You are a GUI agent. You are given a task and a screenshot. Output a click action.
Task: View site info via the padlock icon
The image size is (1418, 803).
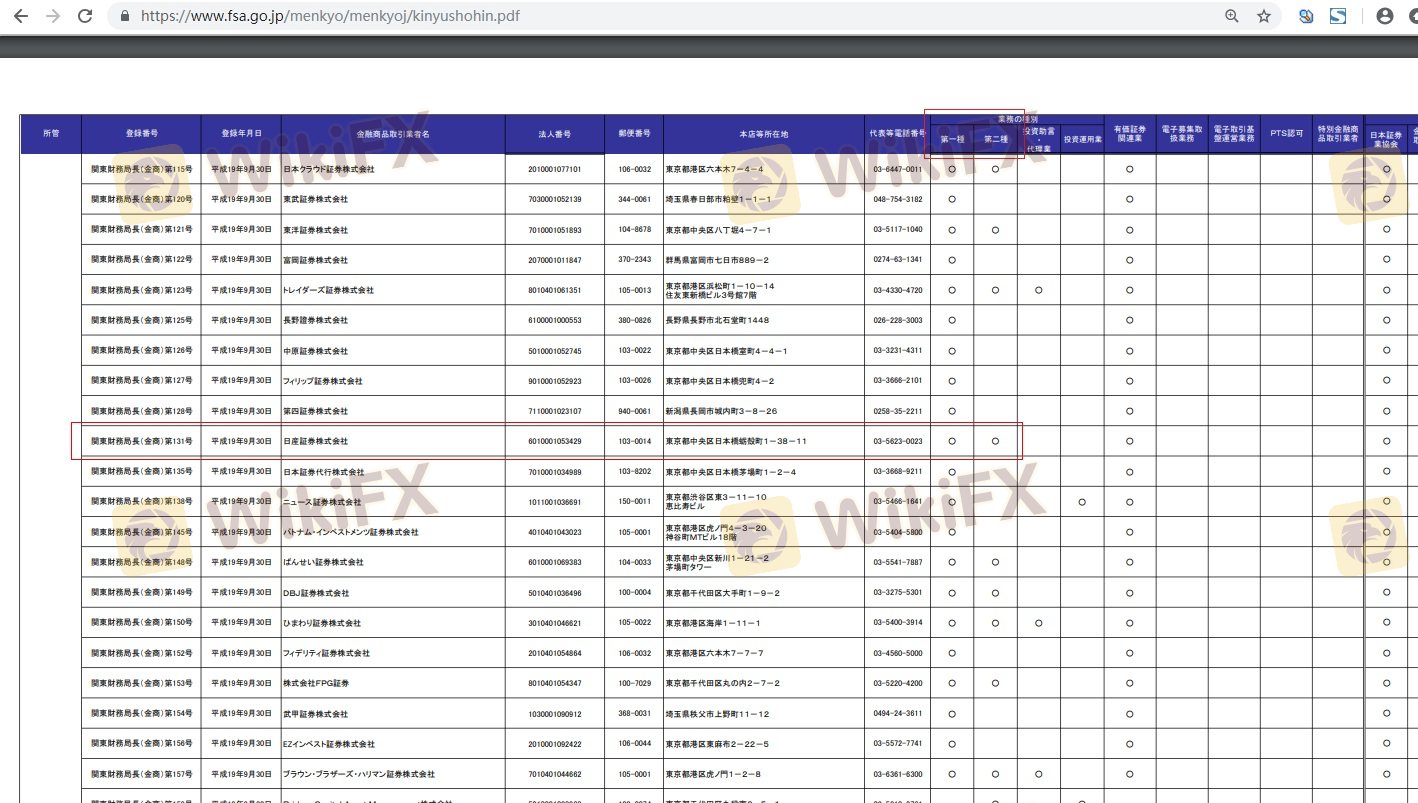coord(125,16)
